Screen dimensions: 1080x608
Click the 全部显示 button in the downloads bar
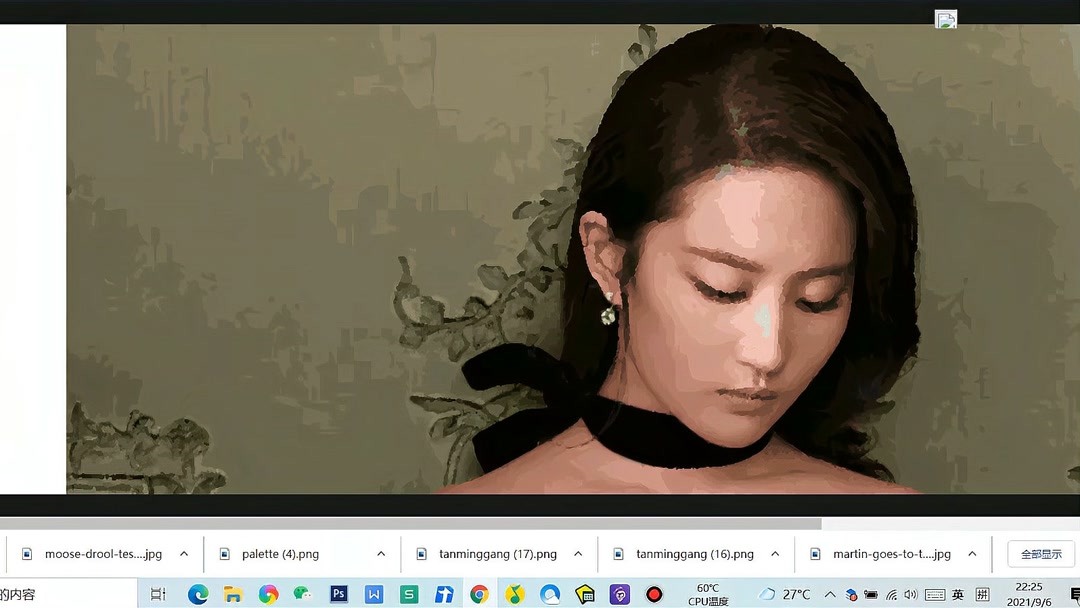point(1039,553)
